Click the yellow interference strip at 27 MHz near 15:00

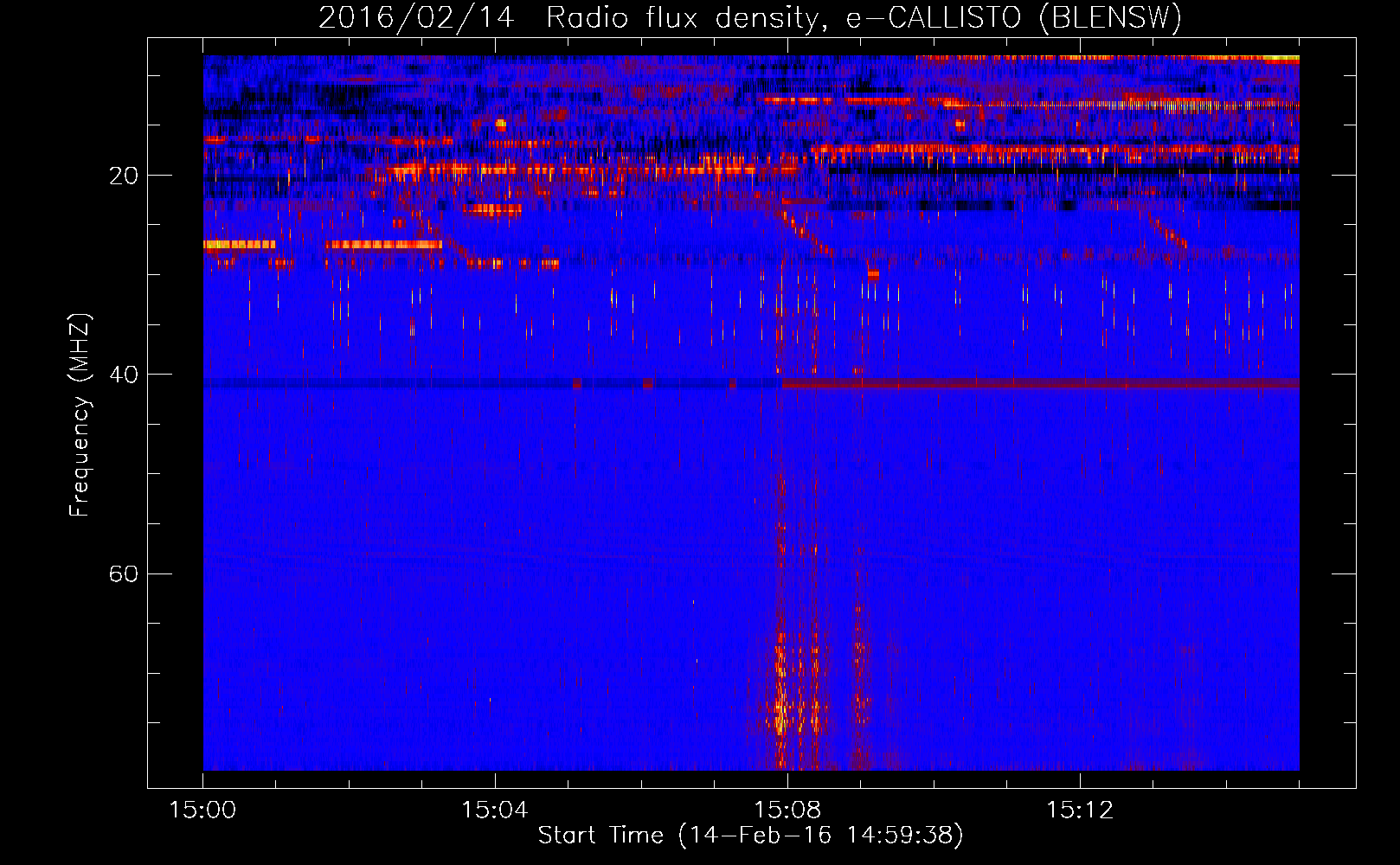tap(240, 245)
